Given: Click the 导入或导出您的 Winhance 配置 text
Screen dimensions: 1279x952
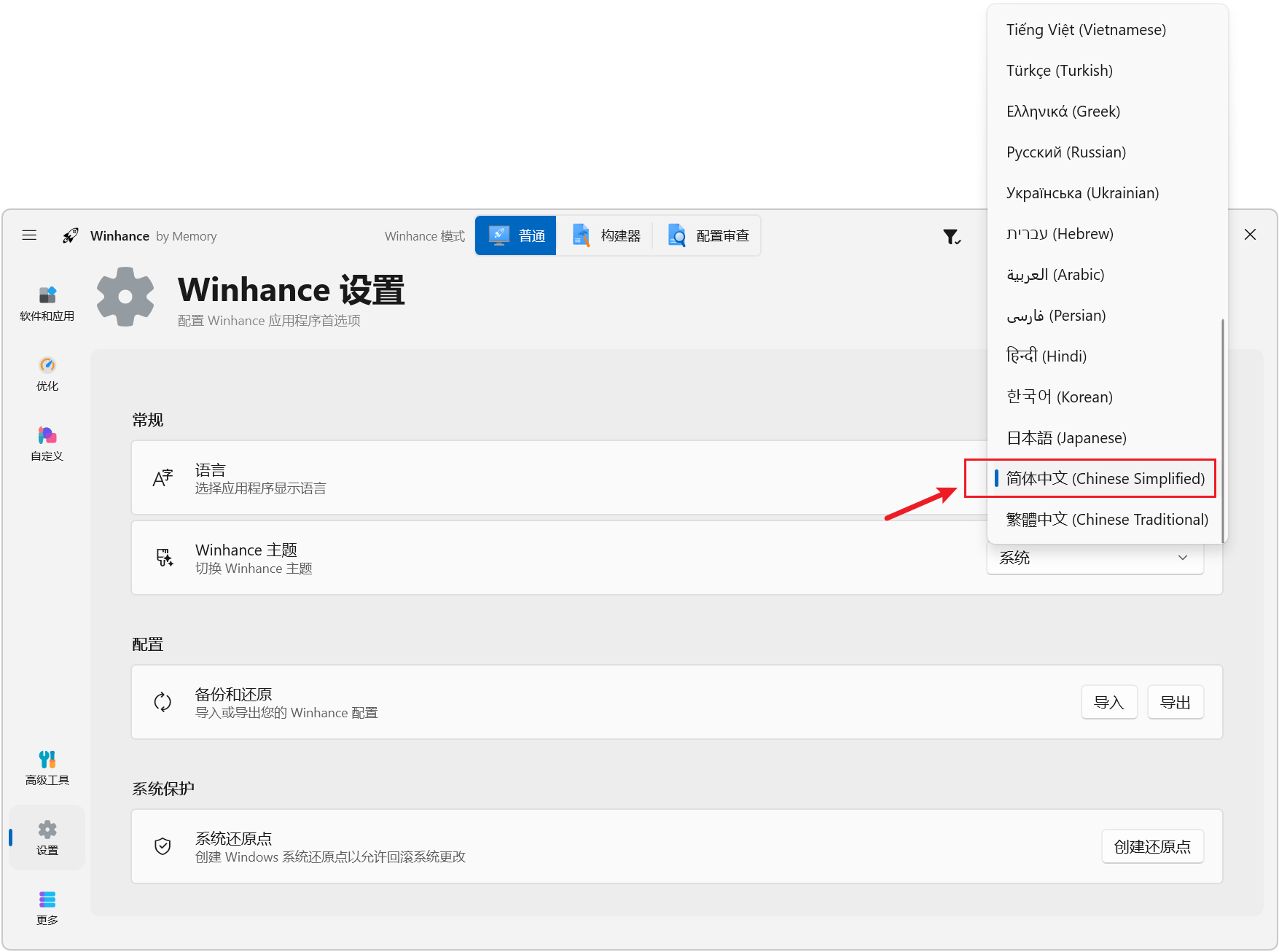Looking at the screenshot, I should 286,713.
